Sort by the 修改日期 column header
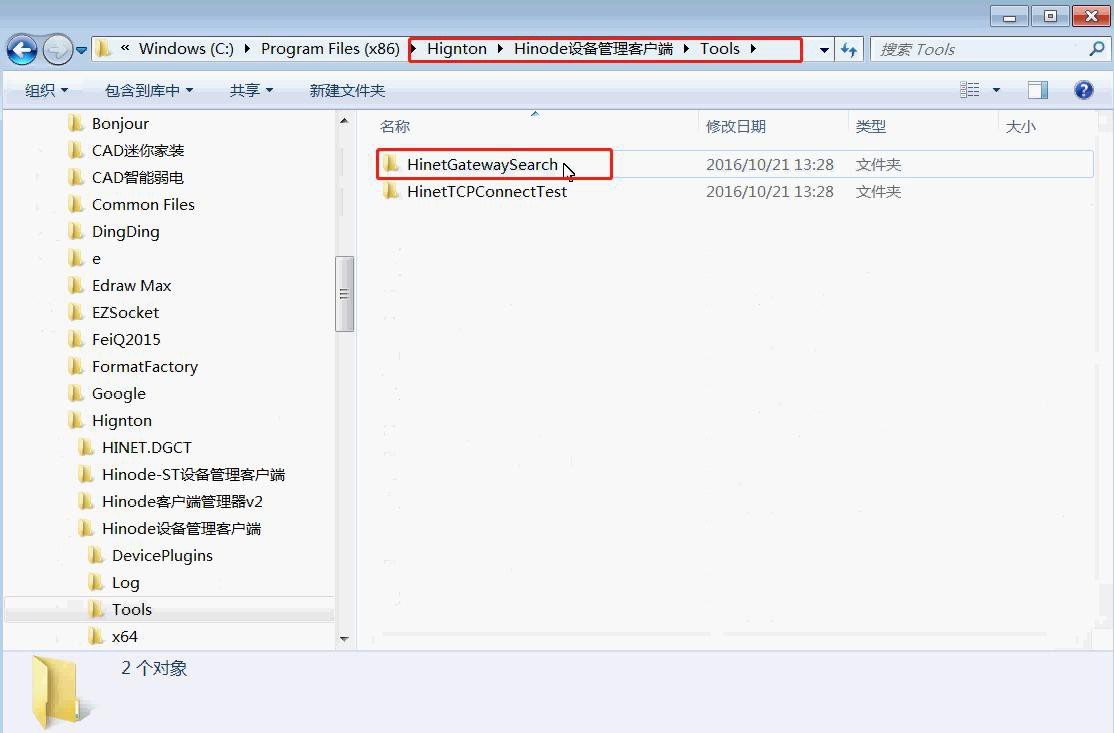1114x733 pixels. tap(736, 126)
